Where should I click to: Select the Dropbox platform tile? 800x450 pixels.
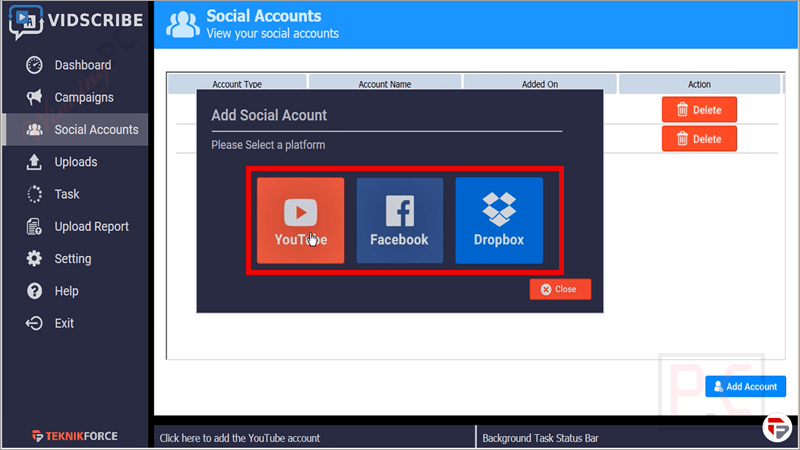pos(499,220)
